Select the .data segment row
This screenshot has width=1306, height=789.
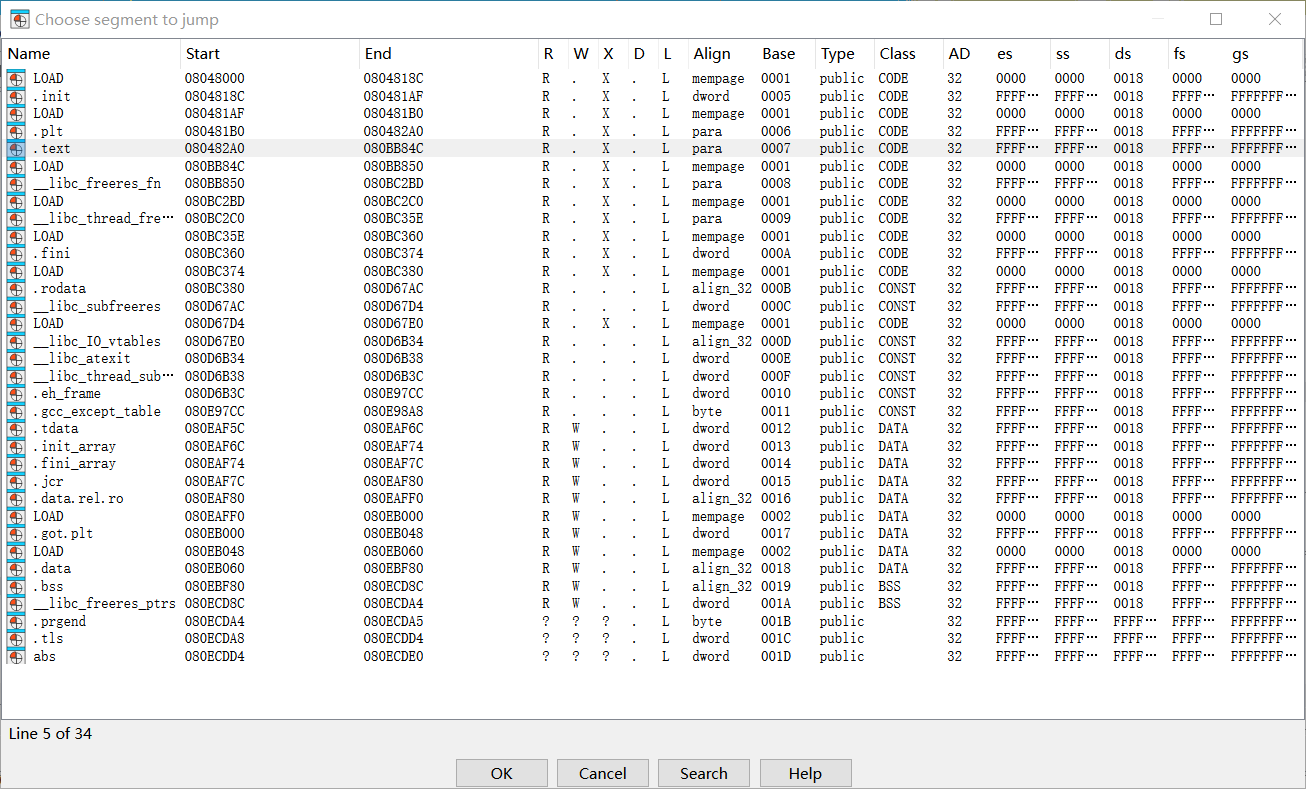tap(52, 569)
